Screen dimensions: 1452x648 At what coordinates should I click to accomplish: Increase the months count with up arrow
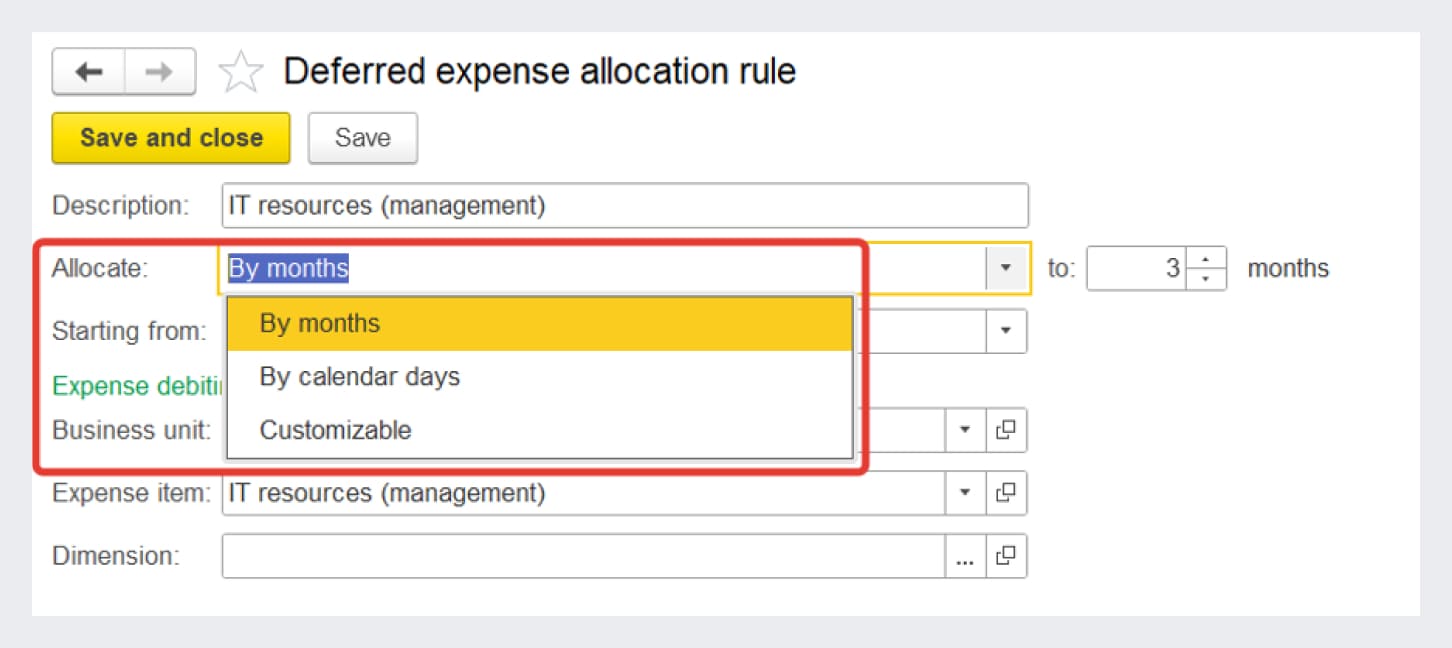point(1207,259)
